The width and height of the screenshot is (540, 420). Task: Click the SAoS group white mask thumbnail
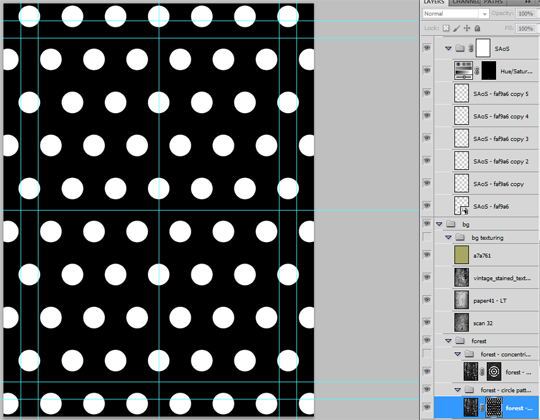483,48
